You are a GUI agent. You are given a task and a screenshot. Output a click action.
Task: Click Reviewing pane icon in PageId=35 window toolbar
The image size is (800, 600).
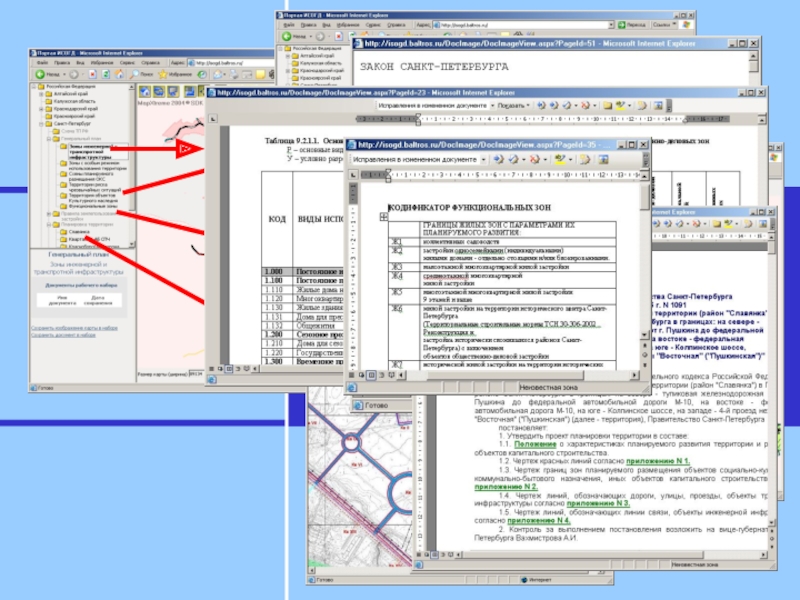point(603,159)
